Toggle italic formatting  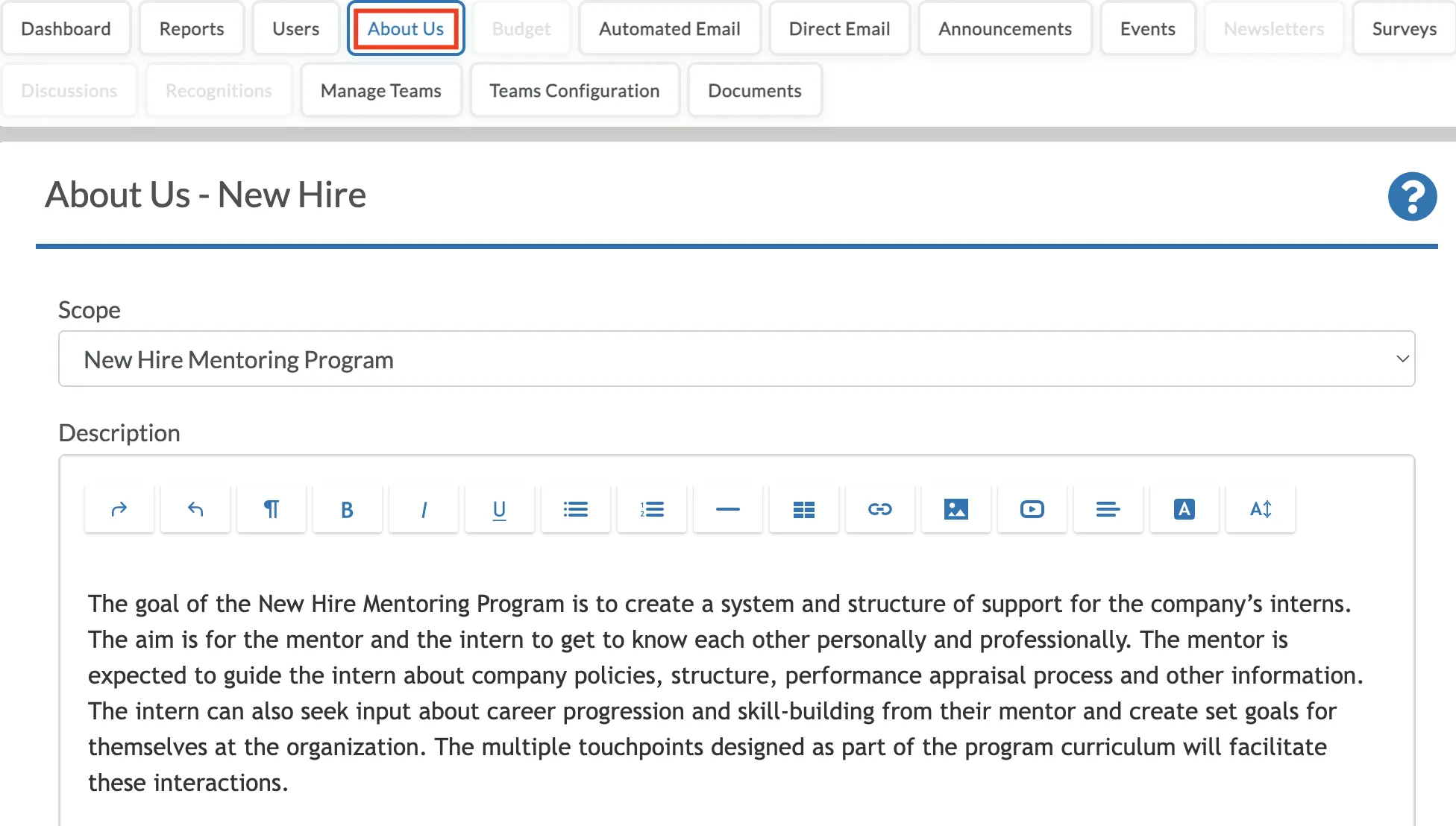tap(424, 509)
